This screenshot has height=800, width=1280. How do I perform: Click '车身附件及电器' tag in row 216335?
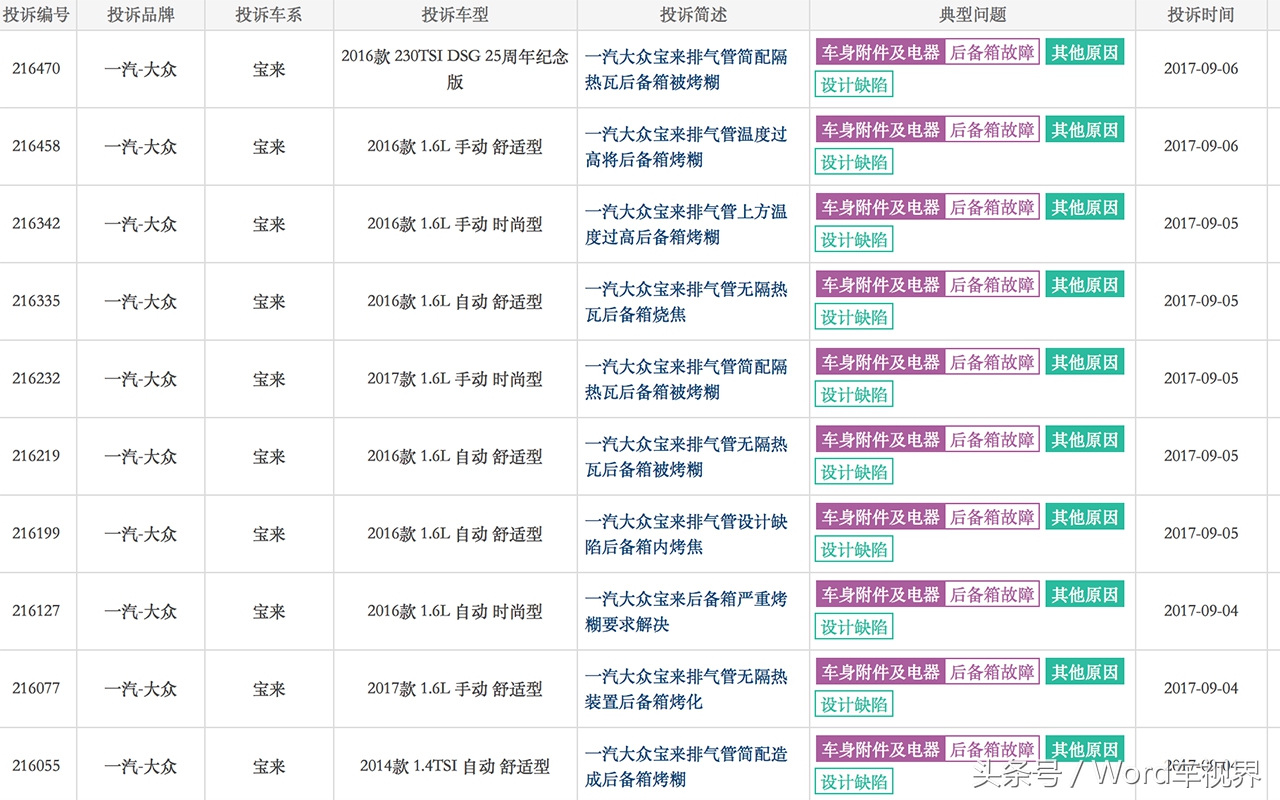click(x=880, y=284)
